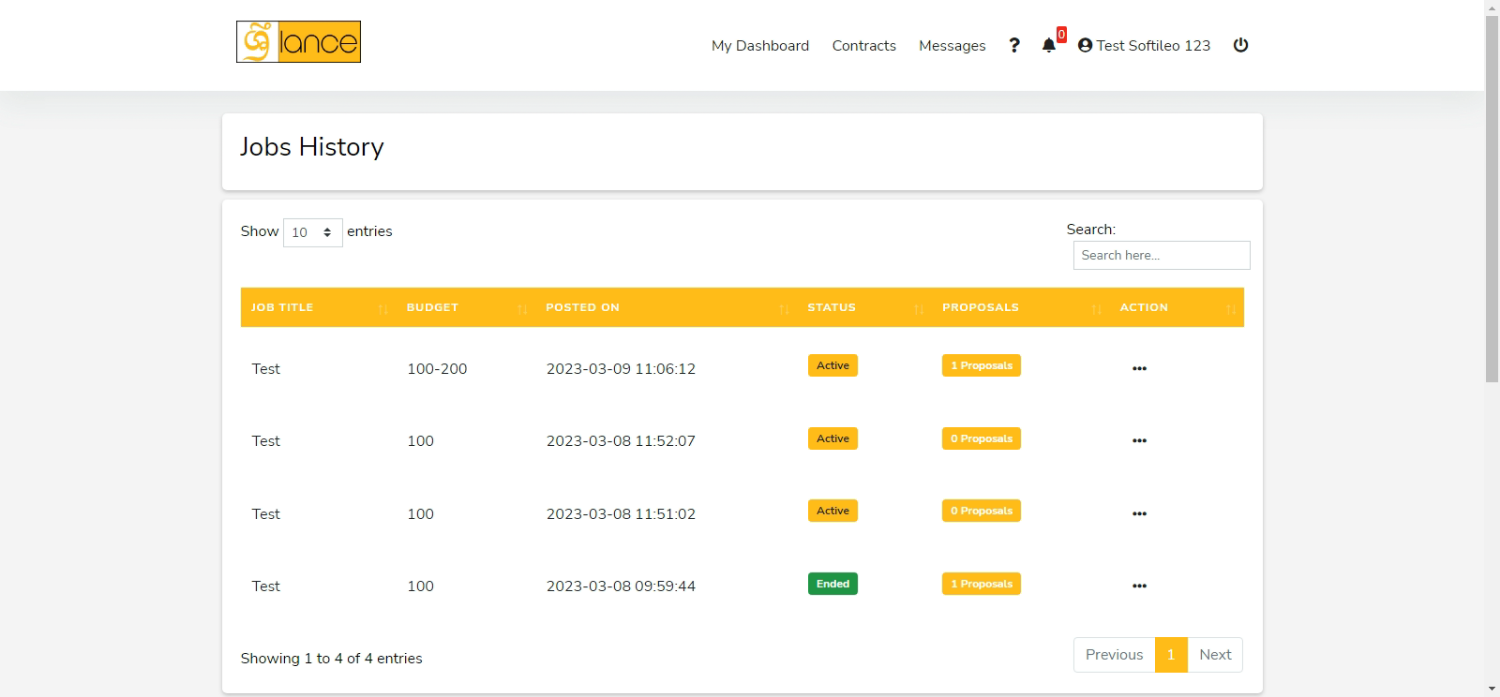Sort table by Budget column
The width and height of the screenshot is (1500, 697).
click(432, 307)
